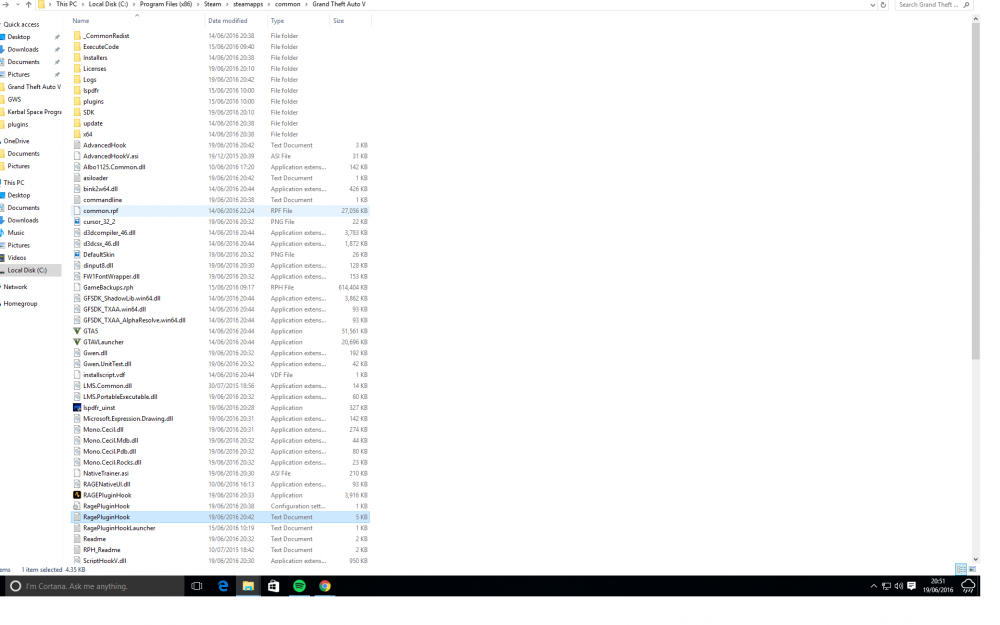Open Grand Theft Auto V in Quick access
Viewport: 1000px width, 625px height.
tap(34, 87)
